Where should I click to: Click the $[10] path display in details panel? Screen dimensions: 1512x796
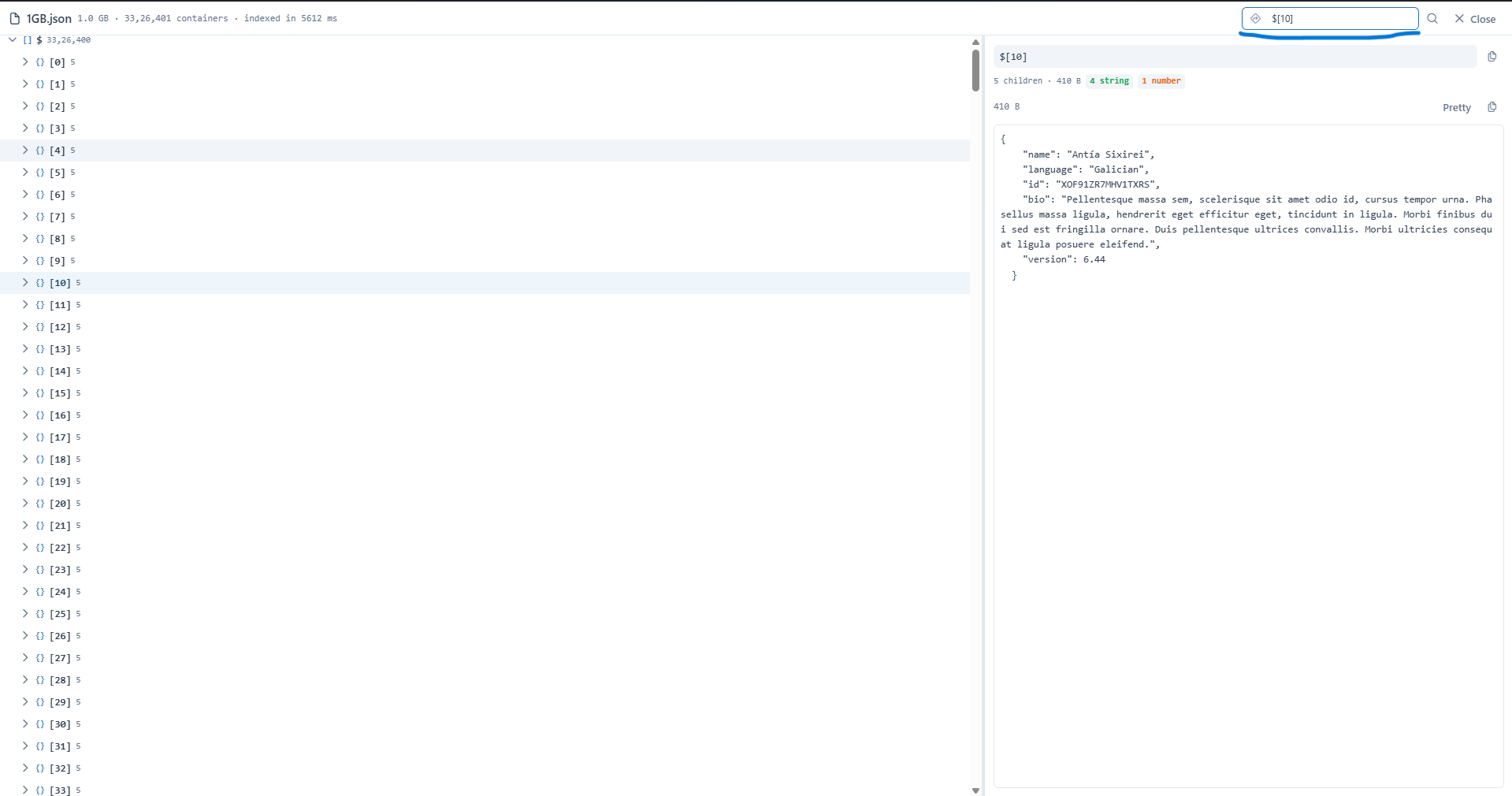pyautogui.click(x=1235, y=57)
